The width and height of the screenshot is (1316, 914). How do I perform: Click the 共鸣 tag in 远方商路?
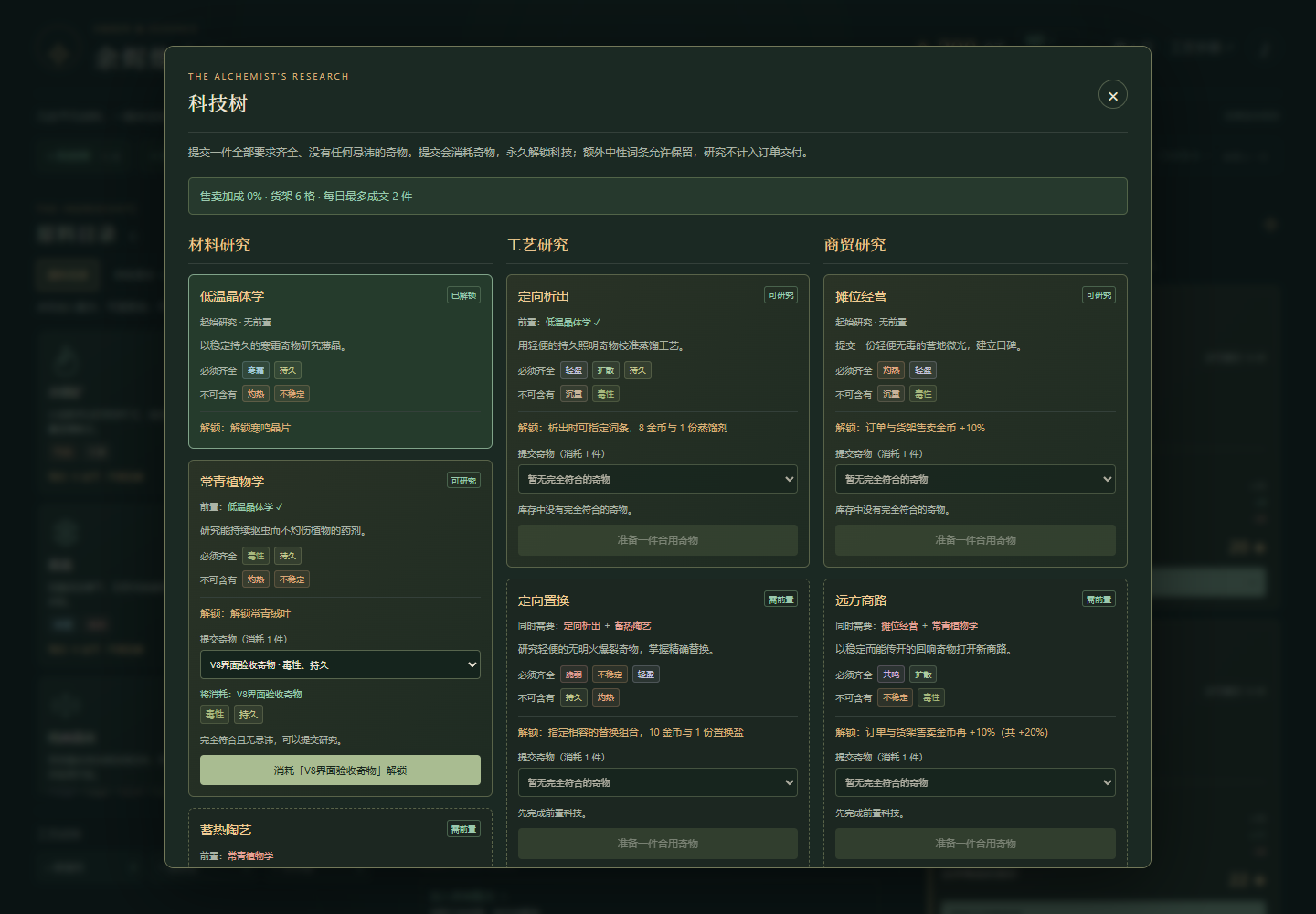coord(891,675)
